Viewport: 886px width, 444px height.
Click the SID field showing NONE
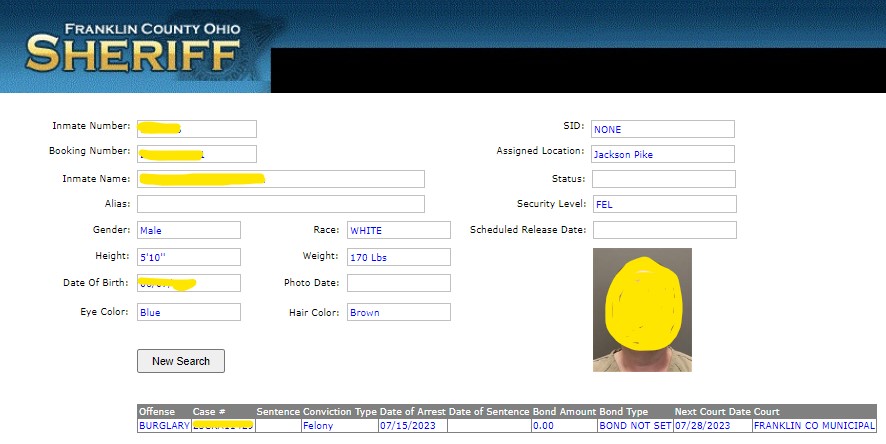tap(663, 129)
